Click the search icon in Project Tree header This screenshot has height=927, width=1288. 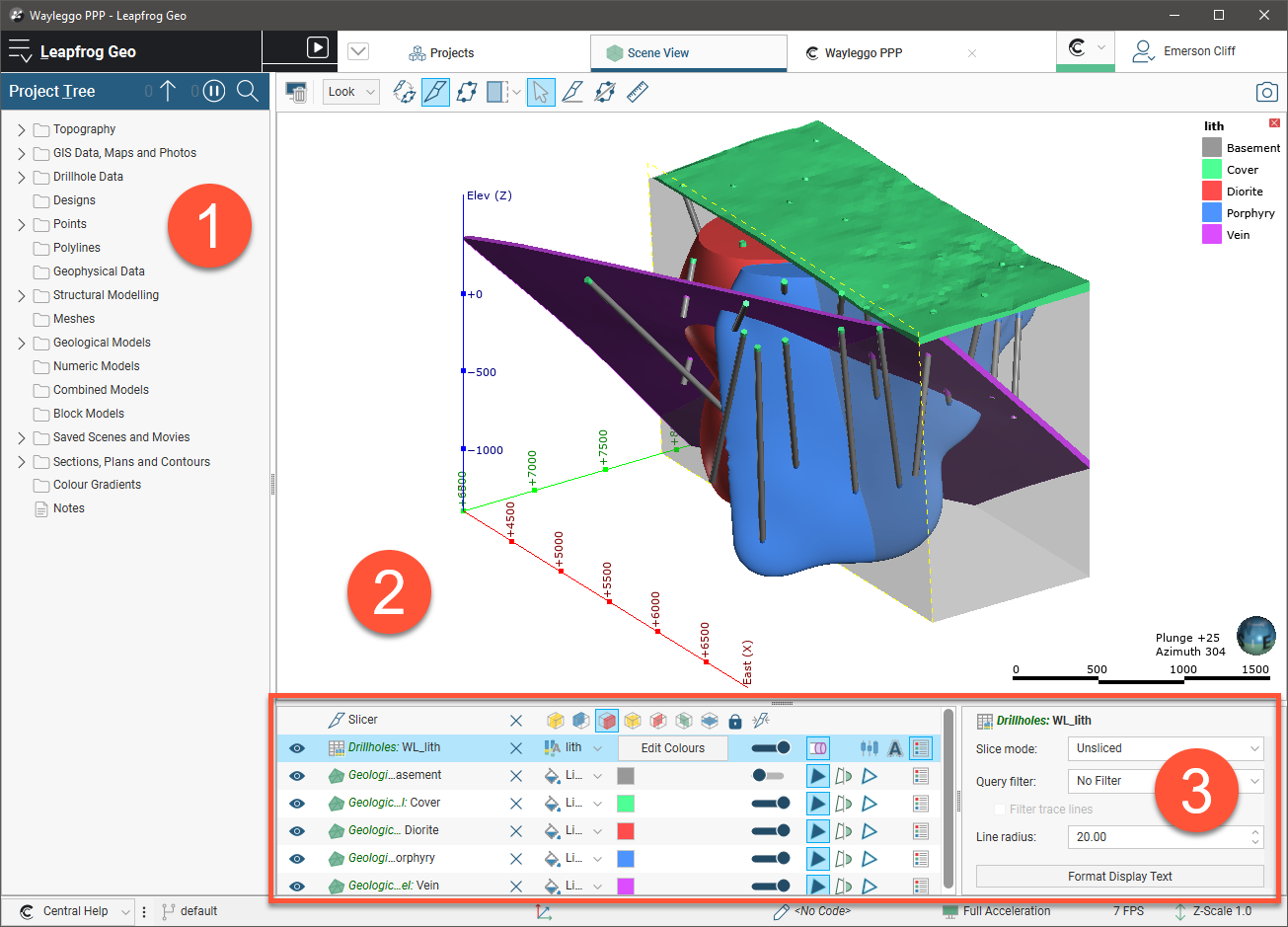[248, 91]
